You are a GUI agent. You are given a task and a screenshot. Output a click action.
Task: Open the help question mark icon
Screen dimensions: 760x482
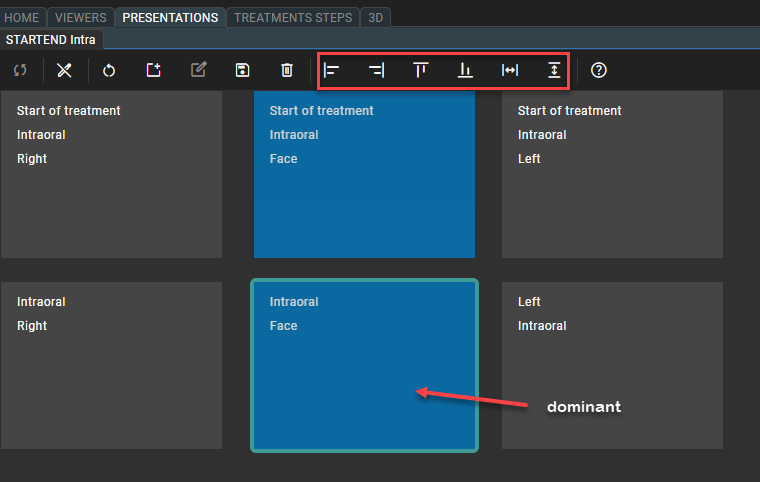pyautogui.click(x=599, y=70)
